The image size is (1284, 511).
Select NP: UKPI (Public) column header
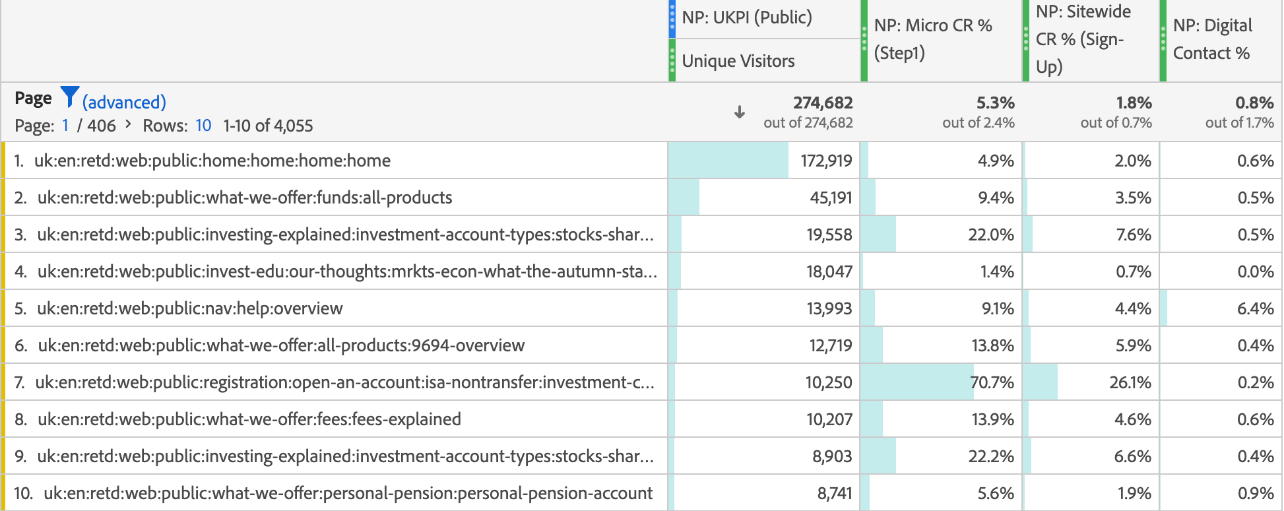pyautogui.click(x=746, y=18)
